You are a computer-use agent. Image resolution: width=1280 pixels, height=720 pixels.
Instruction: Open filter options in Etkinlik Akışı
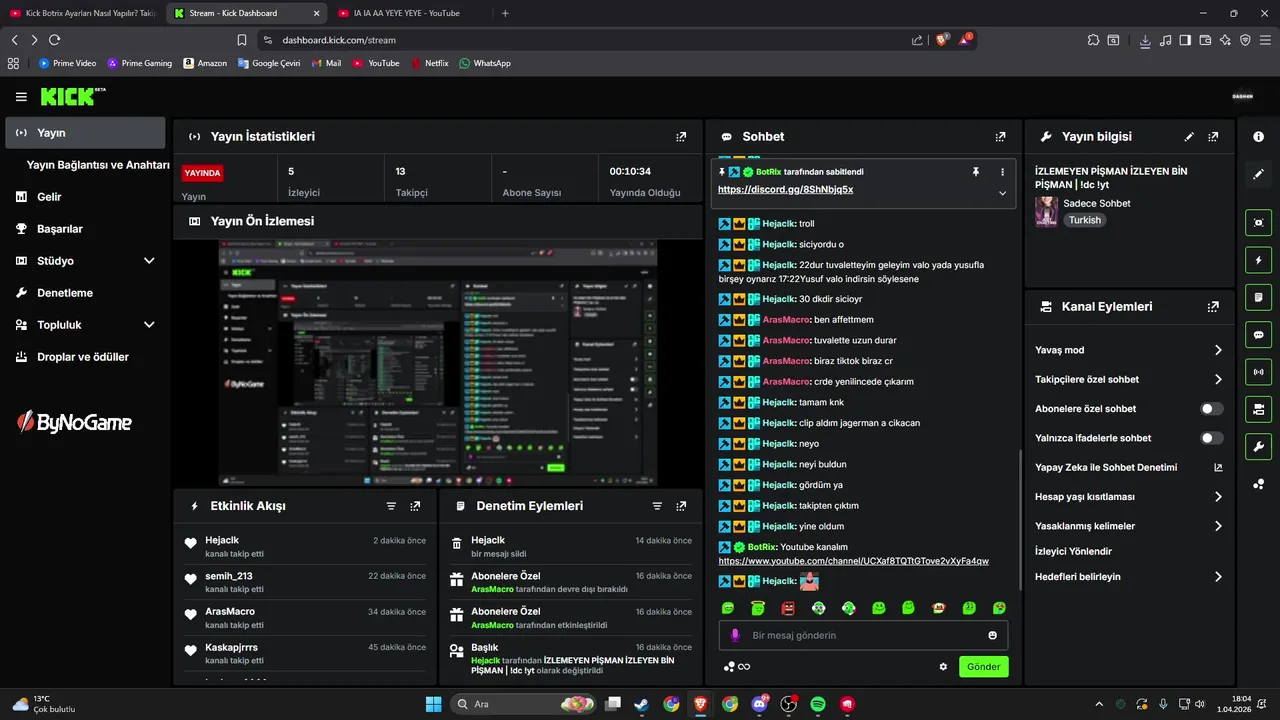(391, 506)
